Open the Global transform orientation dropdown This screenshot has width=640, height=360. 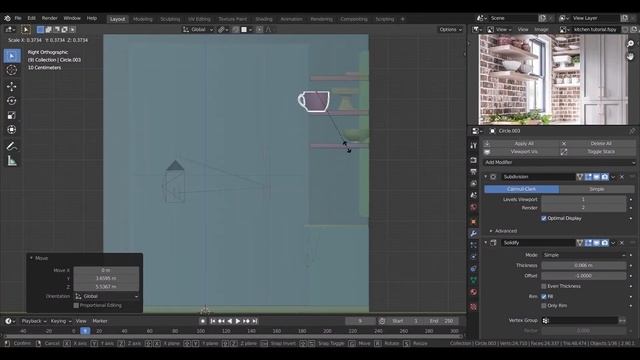click(x=198, y=29)
